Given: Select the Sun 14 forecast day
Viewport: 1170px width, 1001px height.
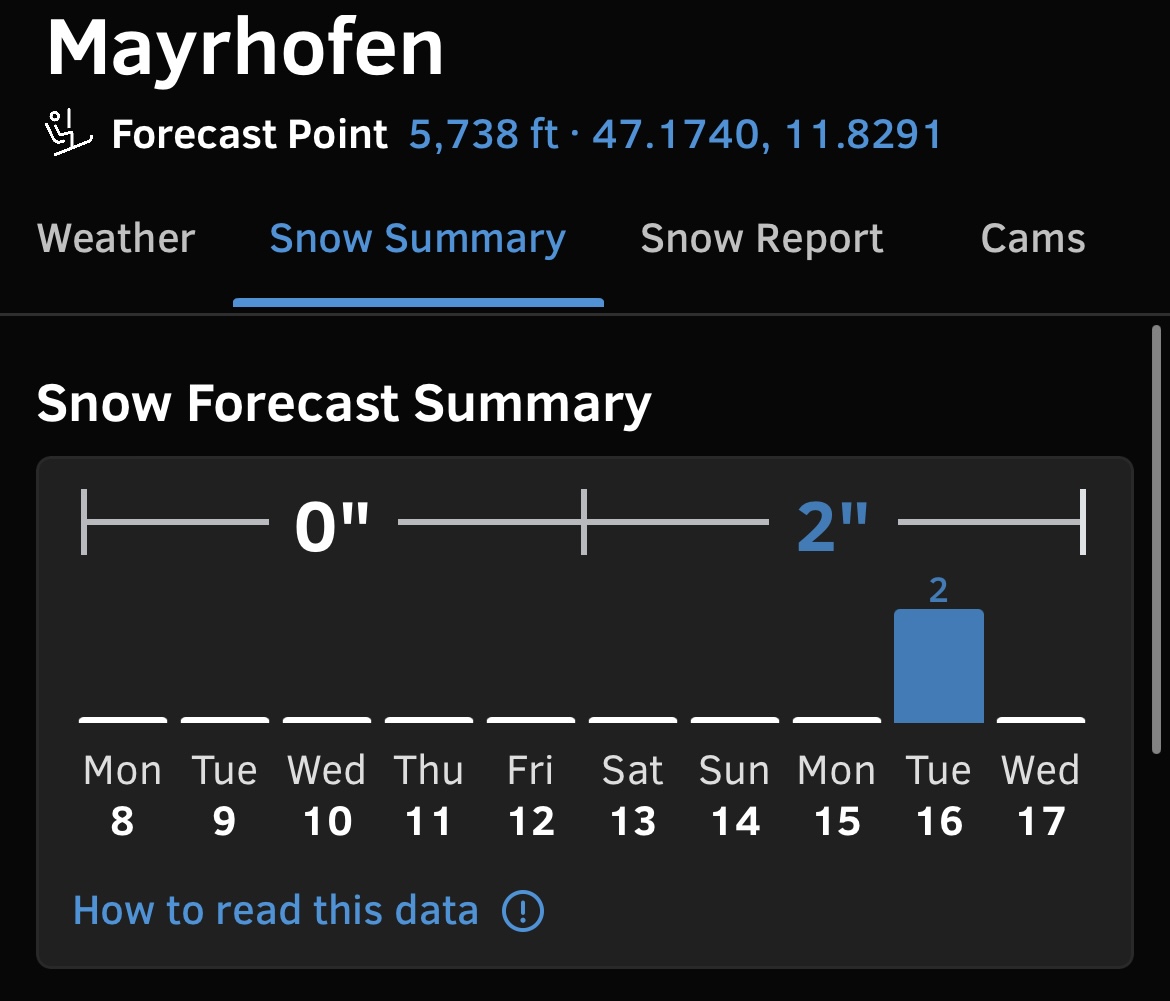Looking at the screenshot, I should 735,796.
